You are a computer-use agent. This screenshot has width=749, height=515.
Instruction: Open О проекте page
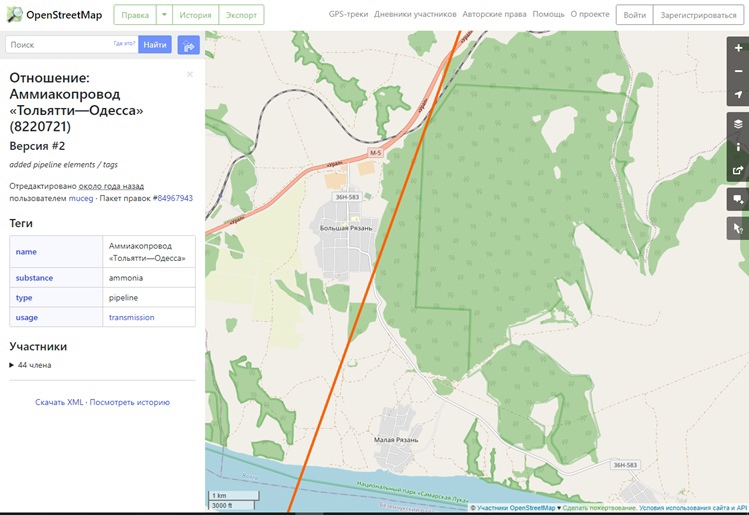point(590,14)
